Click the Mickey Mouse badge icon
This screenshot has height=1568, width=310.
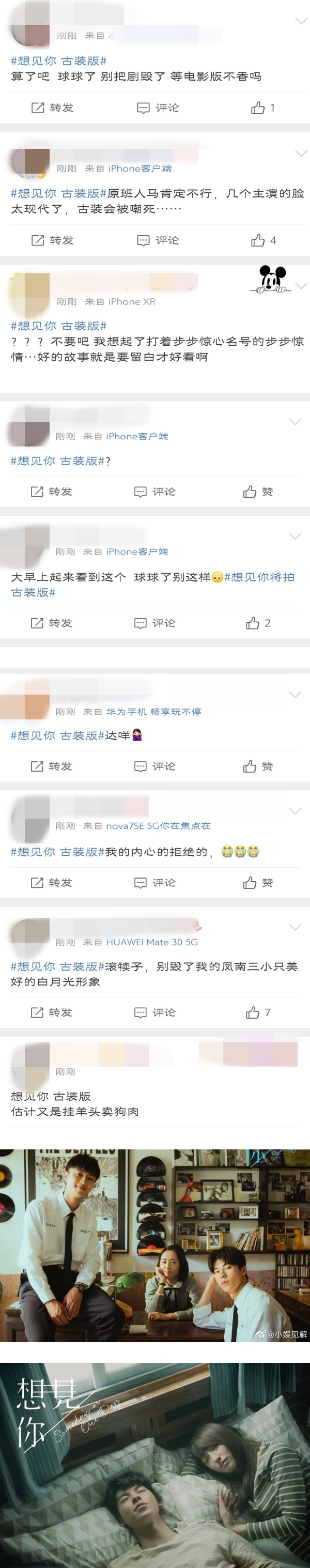pyautogui.click(x=272, y=280)
